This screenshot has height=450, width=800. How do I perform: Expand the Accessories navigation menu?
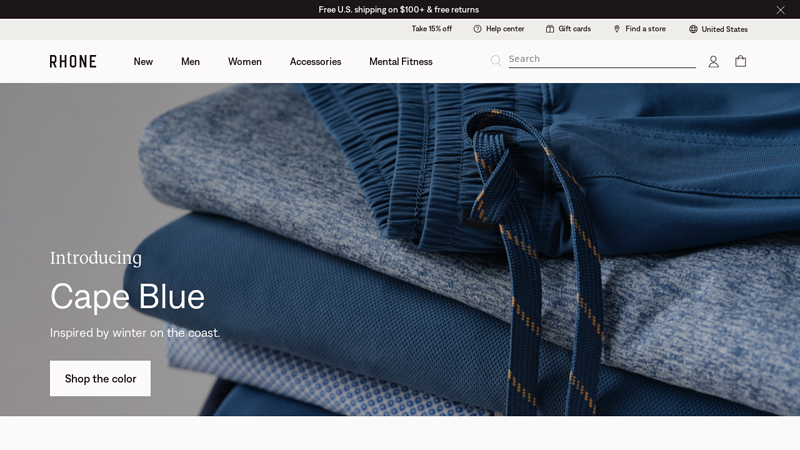pyautogui.click(x=315, y=61)
